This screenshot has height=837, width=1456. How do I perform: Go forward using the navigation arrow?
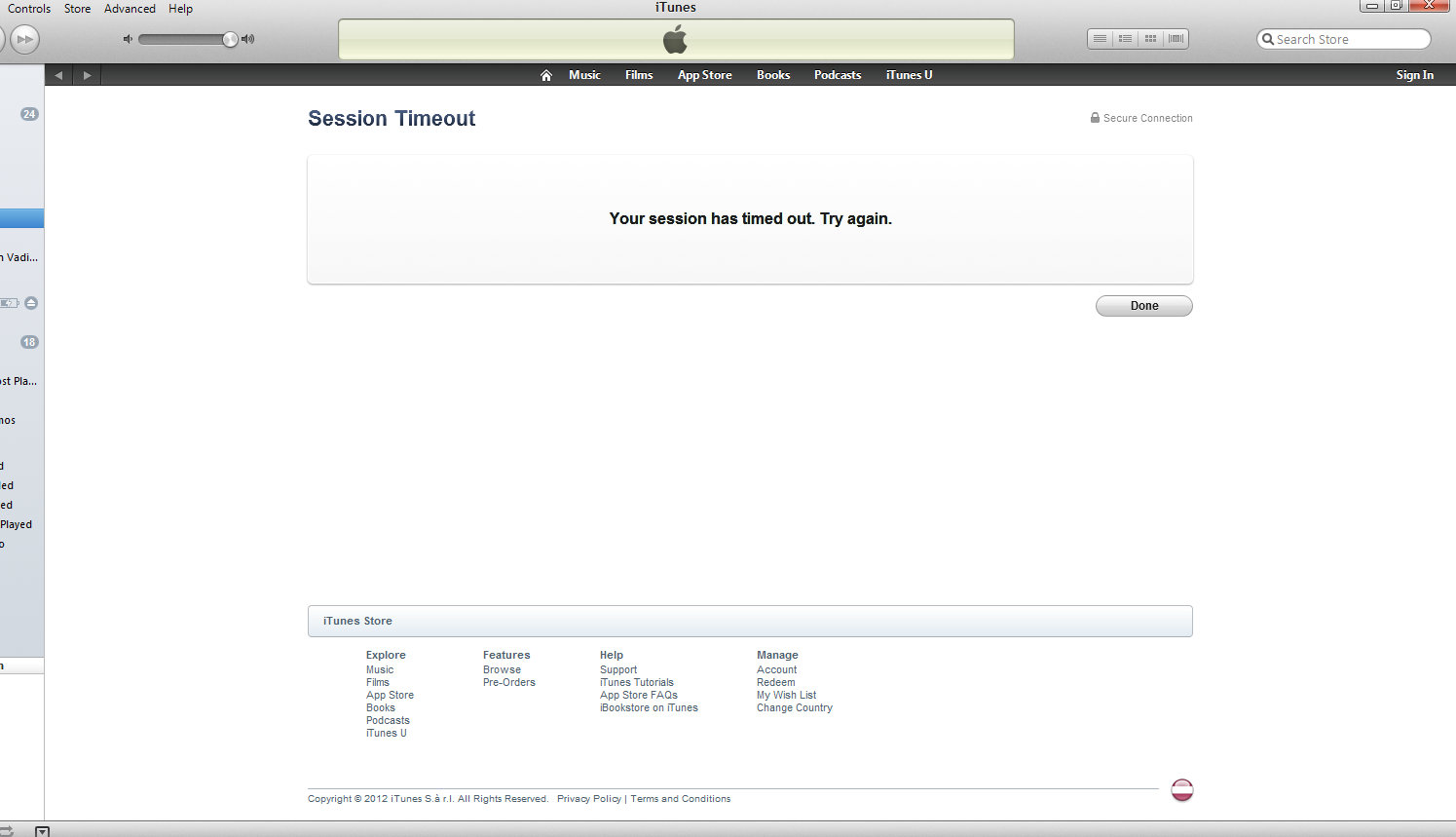pos(87,74)
